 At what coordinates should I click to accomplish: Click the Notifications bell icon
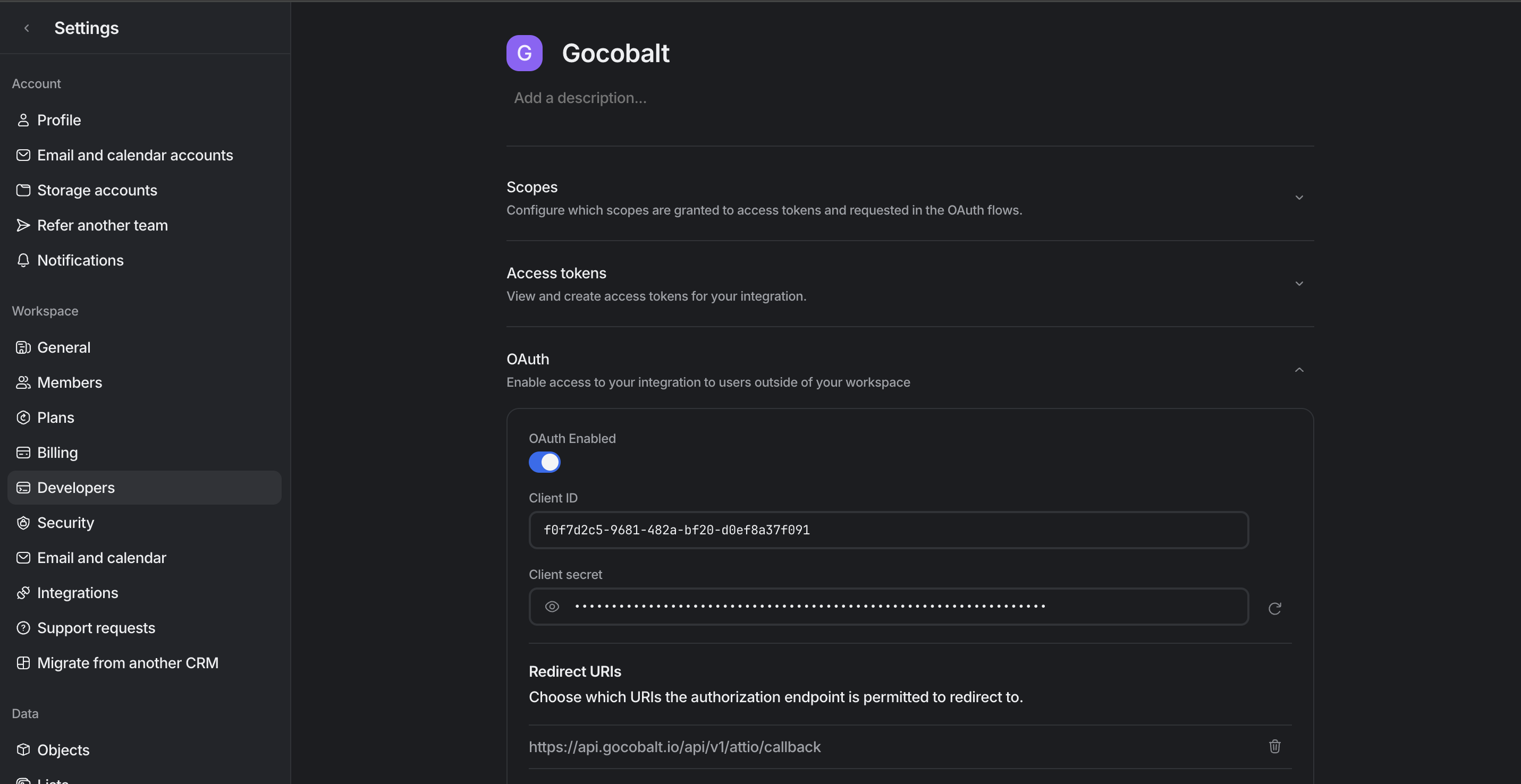point(23,260)
